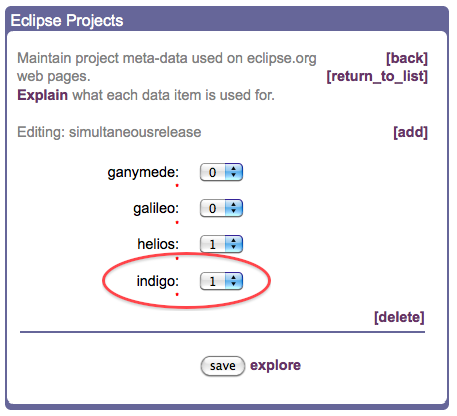The height and width of the screenshot is (416, 457).
Task: Click the helios dropdown stepper arrows
Action: [x=234, y=244]
